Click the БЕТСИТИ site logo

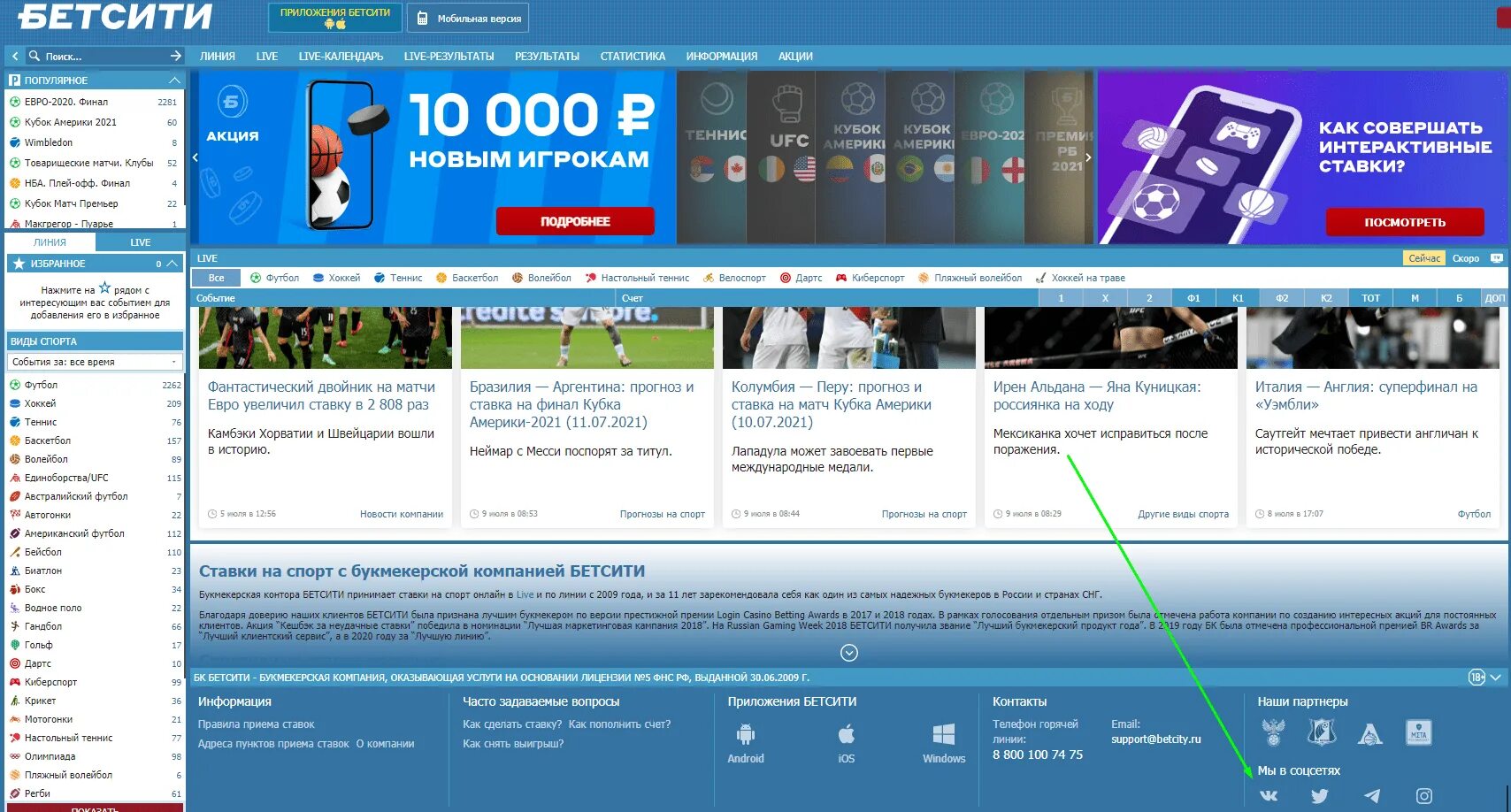115,16
